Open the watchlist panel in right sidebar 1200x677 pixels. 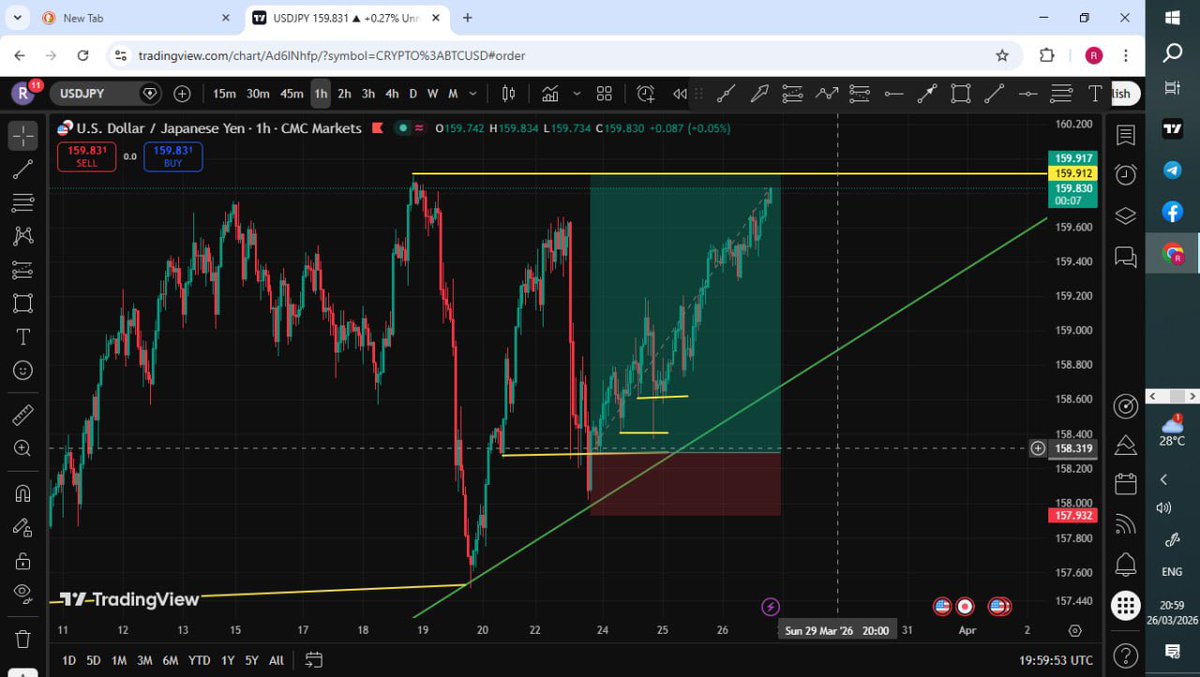[1125, 135]
